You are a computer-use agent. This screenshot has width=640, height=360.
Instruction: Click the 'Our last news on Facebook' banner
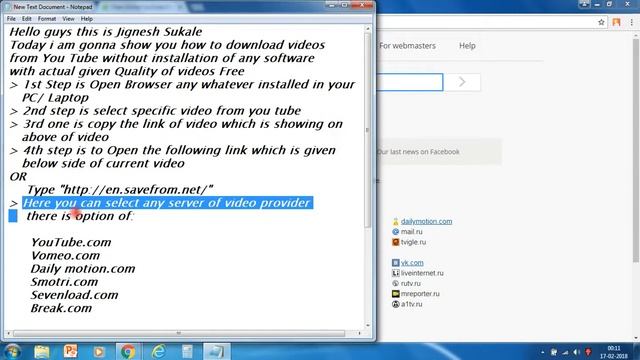click(x=439, y=151)
